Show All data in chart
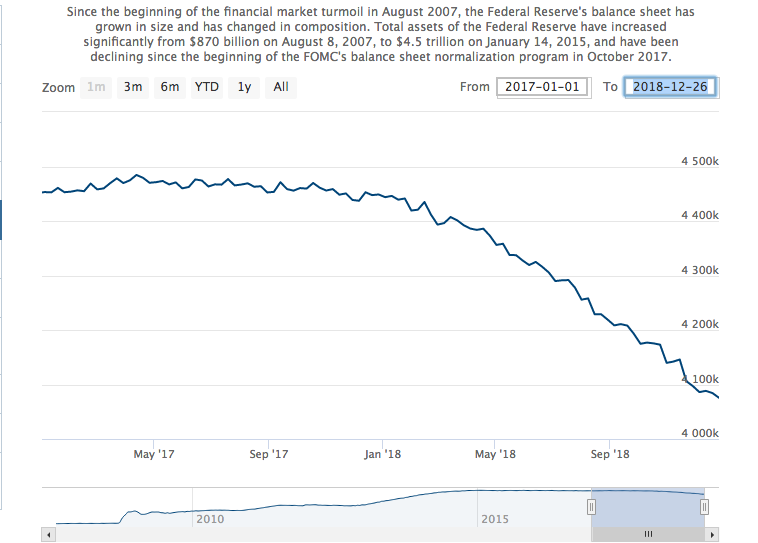 (281, 87)
